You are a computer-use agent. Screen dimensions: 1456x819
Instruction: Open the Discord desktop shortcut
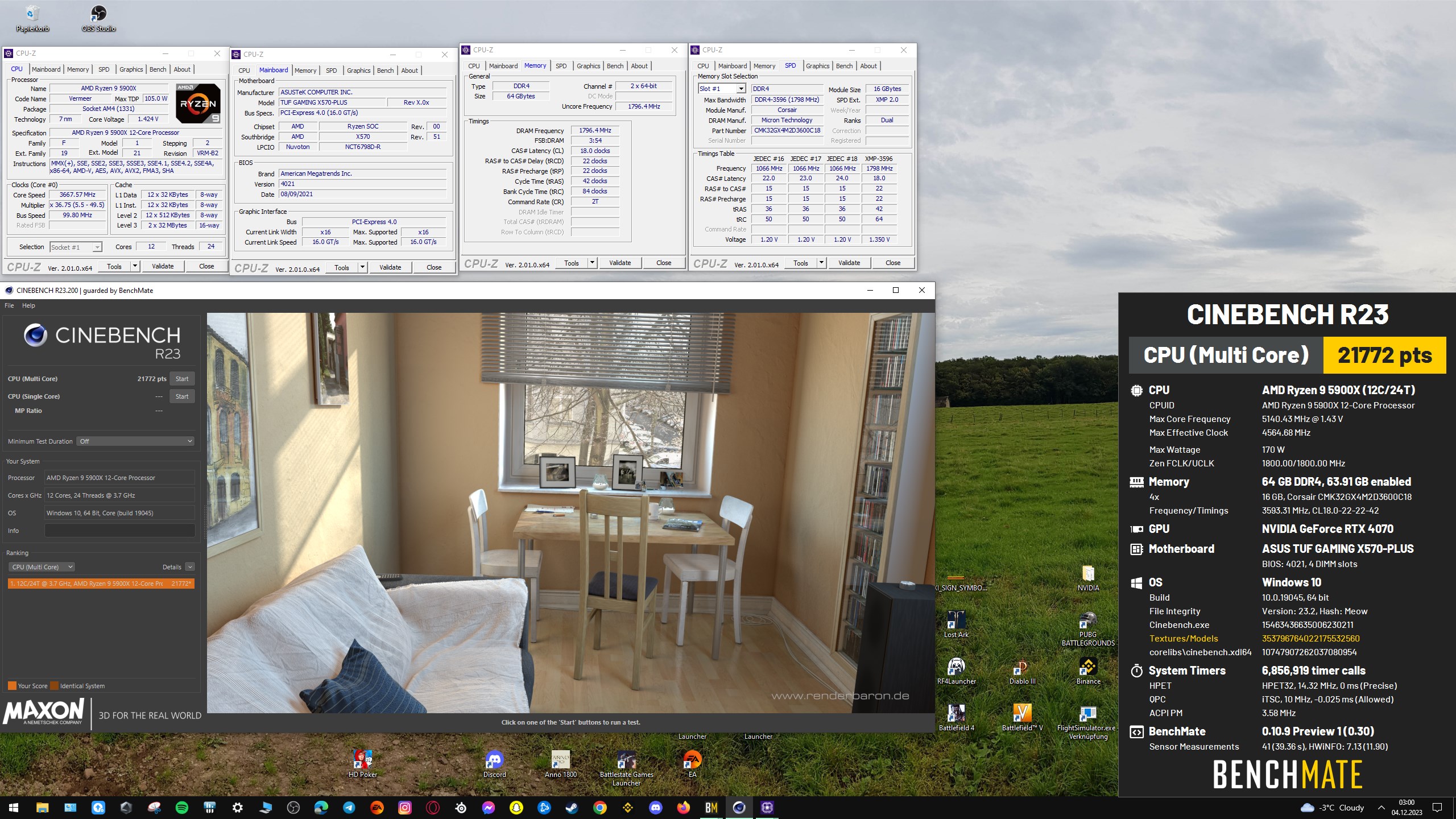pyautogui.click(x=494, y=764)
